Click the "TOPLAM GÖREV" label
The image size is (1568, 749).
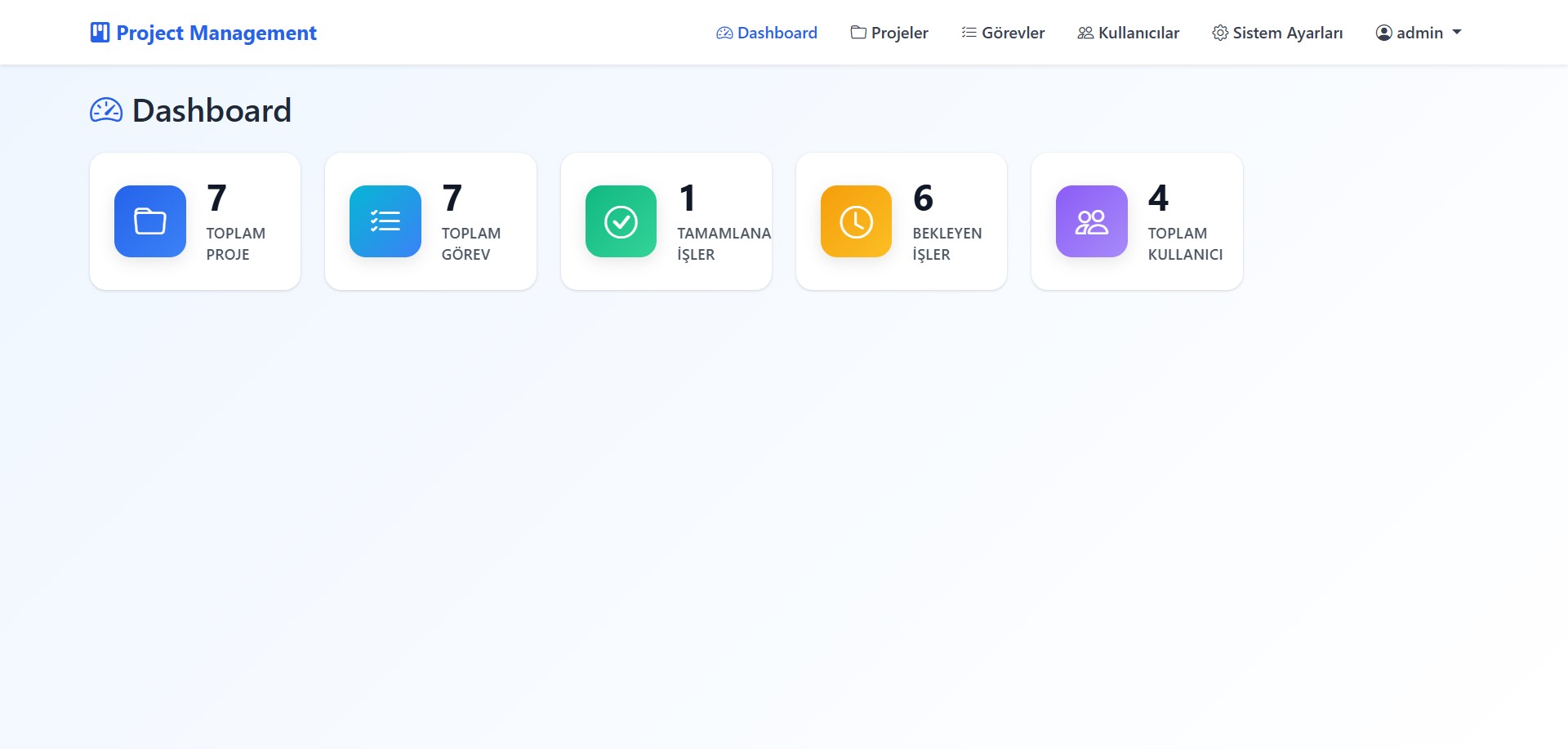pyautogui.click(x=471, y=243)
